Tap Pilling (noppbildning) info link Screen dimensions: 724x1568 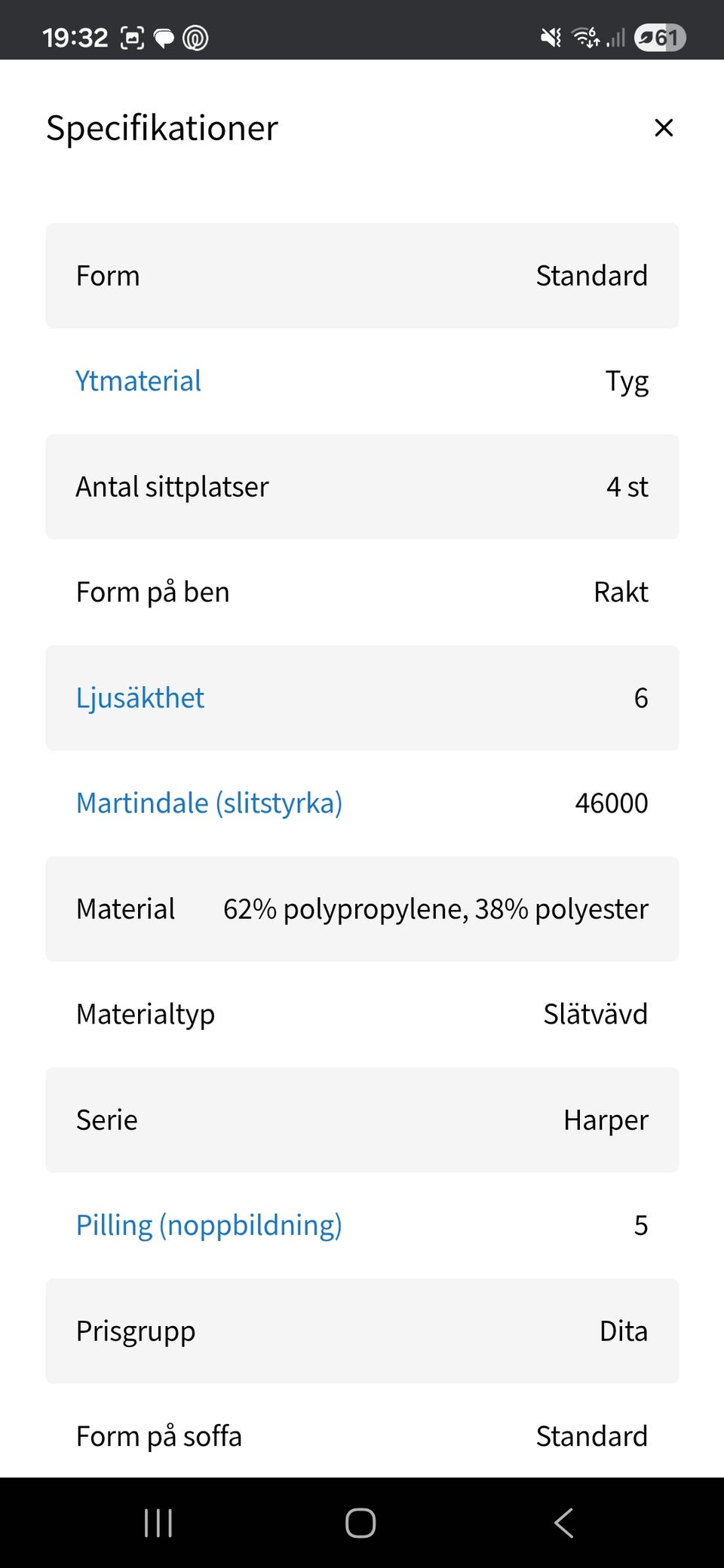tap(209, 1226)
